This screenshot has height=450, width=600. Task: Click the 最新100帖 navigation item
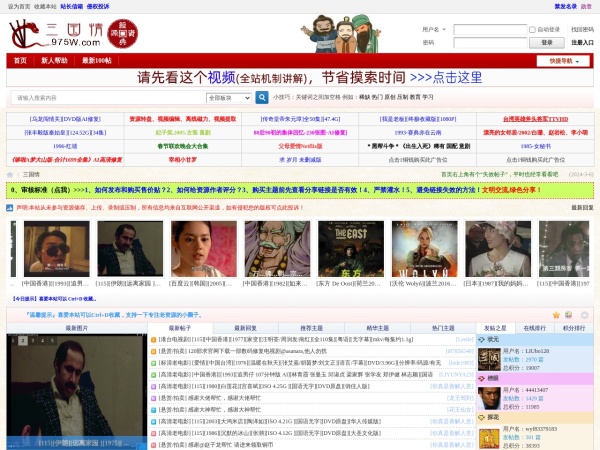95,61
